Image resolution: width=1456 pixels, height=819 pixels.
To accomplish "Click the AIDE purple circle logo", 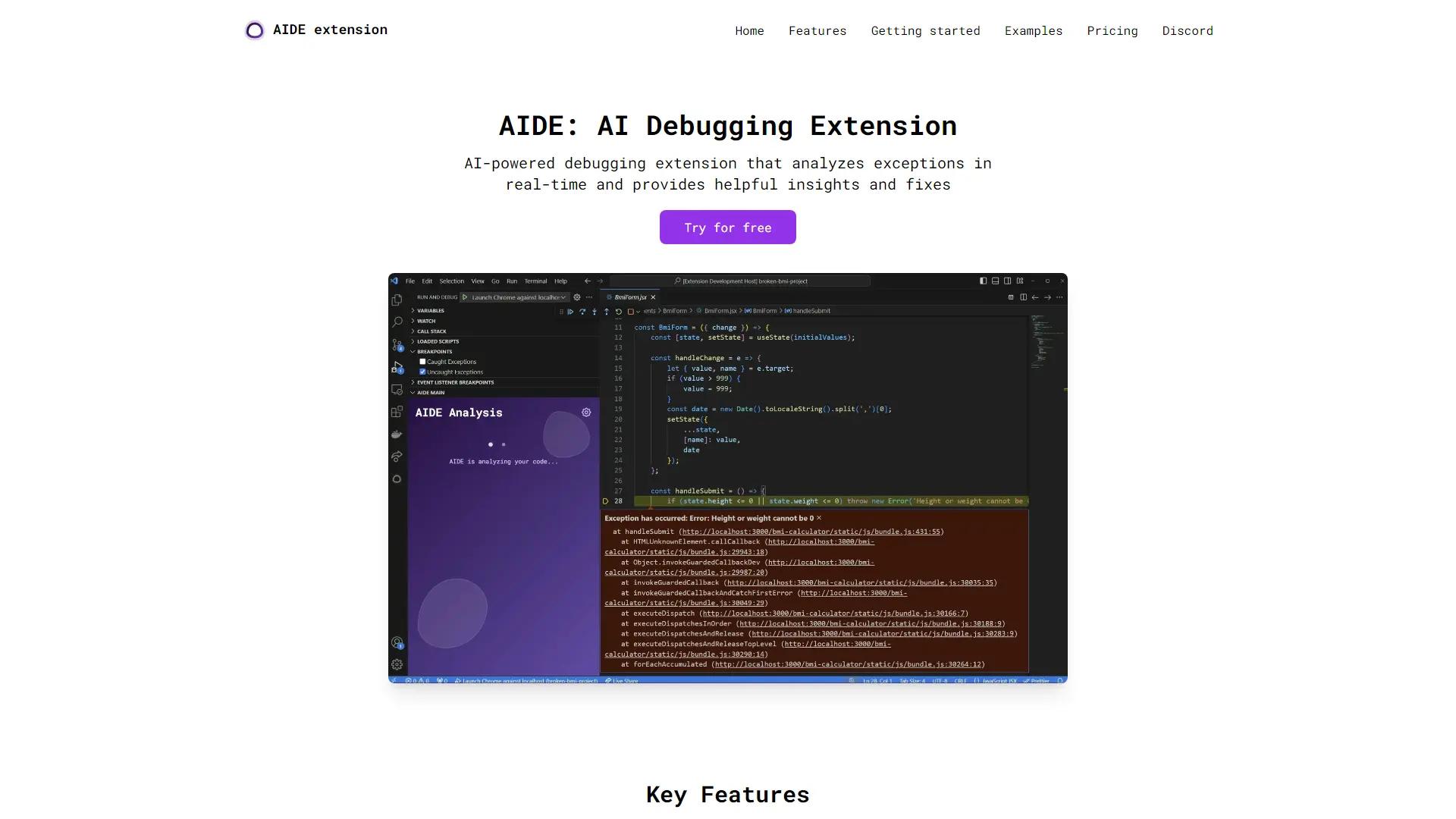I will [255, 30].
